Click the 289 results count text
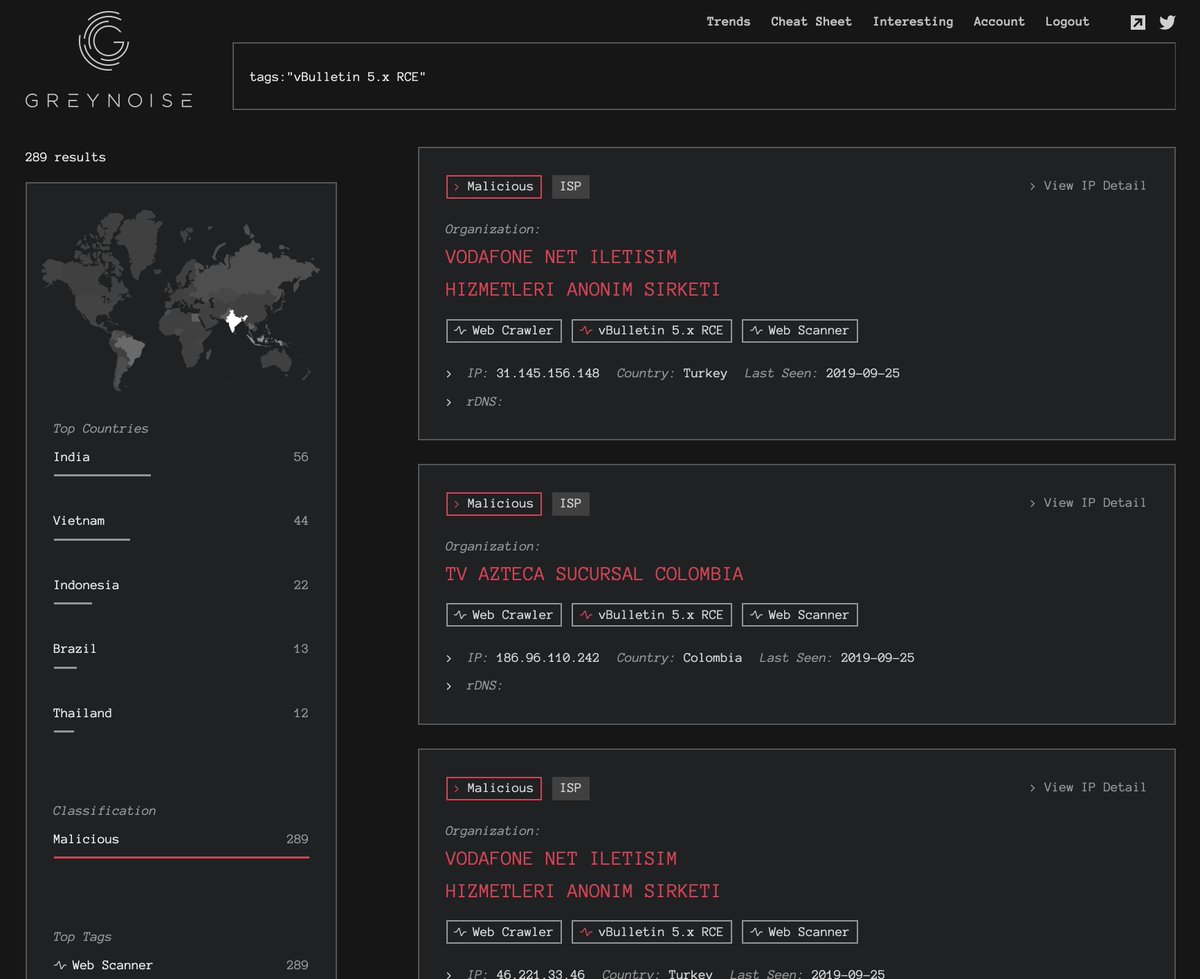The width and height of the screenshot is (1200, 979). coord(65,158)
